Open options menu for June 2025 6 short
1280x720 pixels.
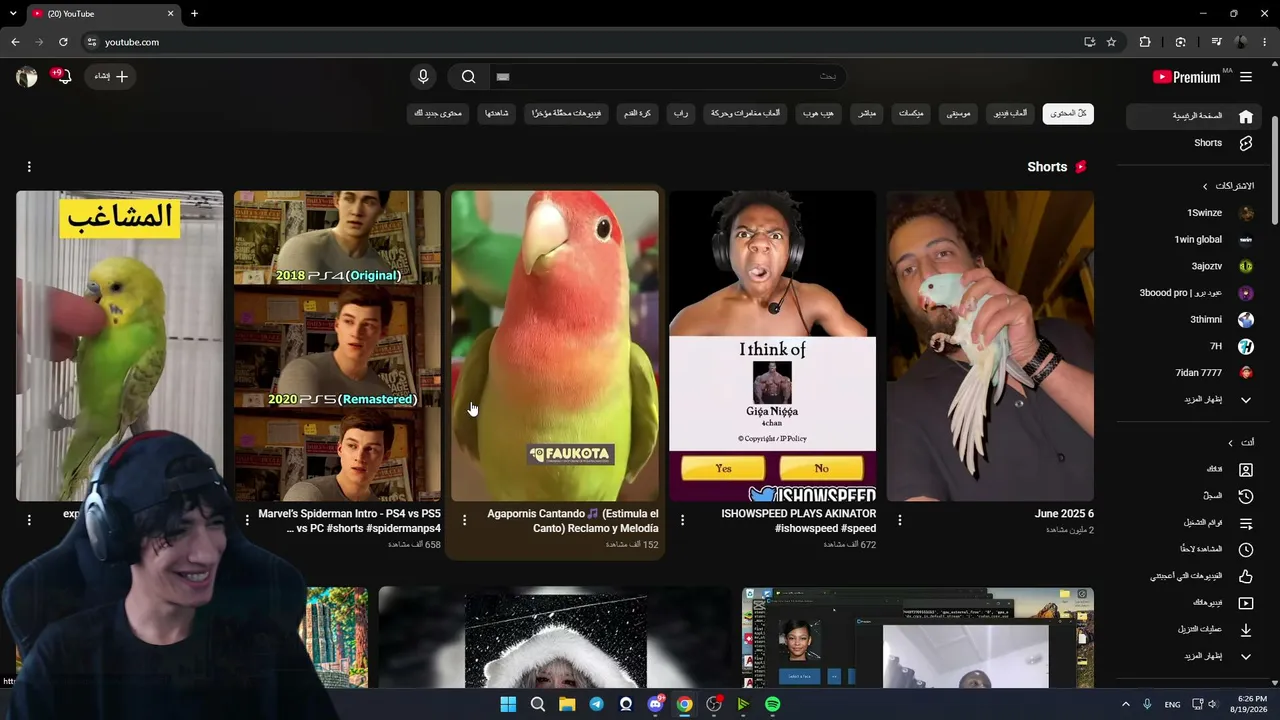pos(899,520)
